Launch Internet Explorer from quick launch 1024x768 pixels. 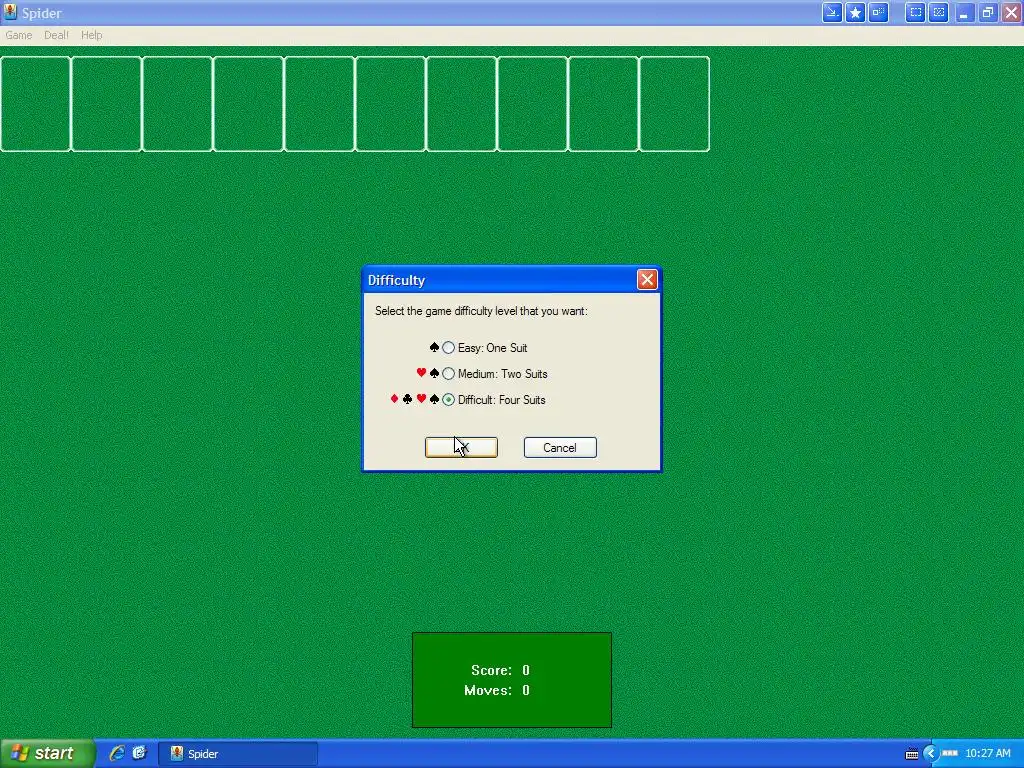coord(117,754)
